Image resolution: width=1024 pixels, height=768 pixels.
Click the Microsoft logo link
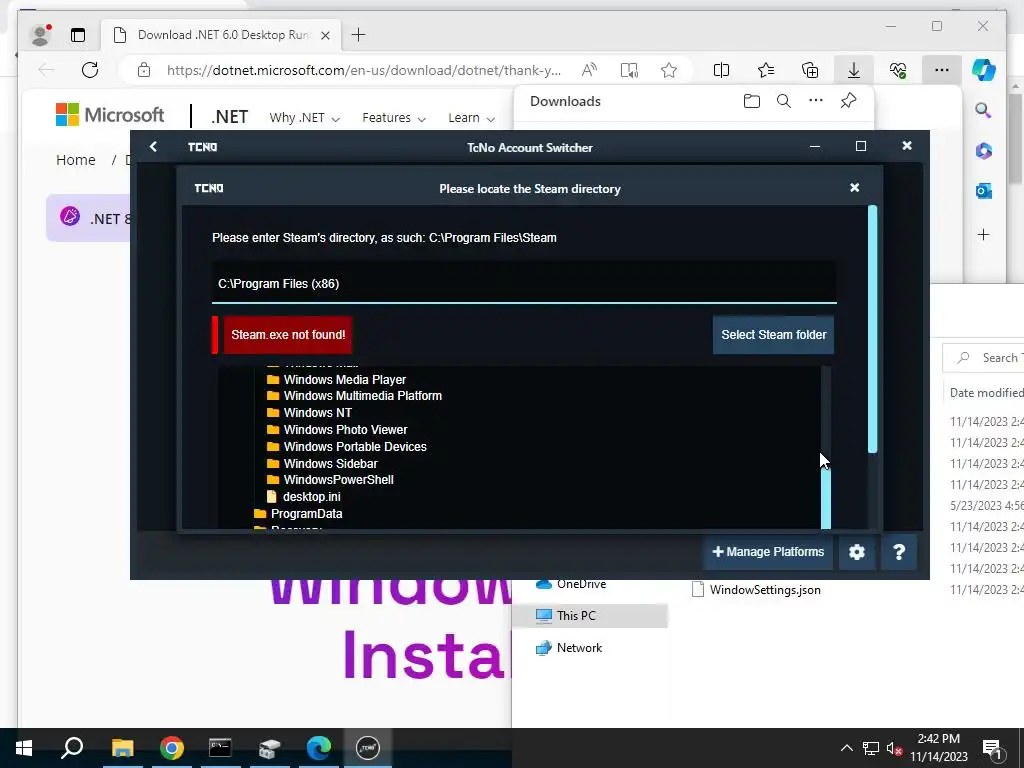[x=110, y=115]
